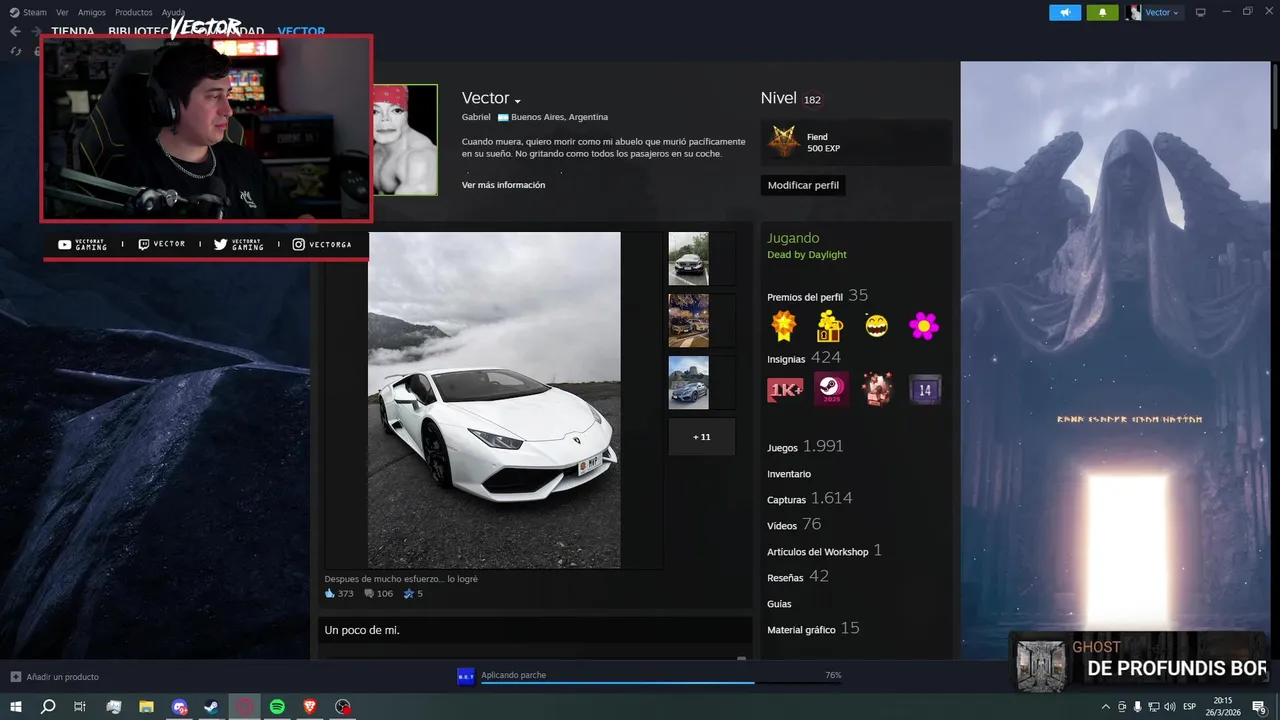Open Vídeos 76 link
The image size is (1280, 720).
click(x=794, y=525)
